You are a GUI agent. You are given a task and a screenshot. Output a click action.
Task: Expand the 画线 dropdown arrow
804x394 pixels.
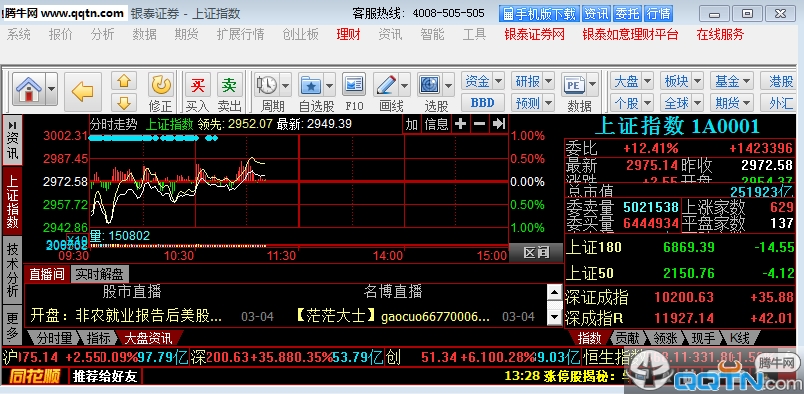coord(404,85)
